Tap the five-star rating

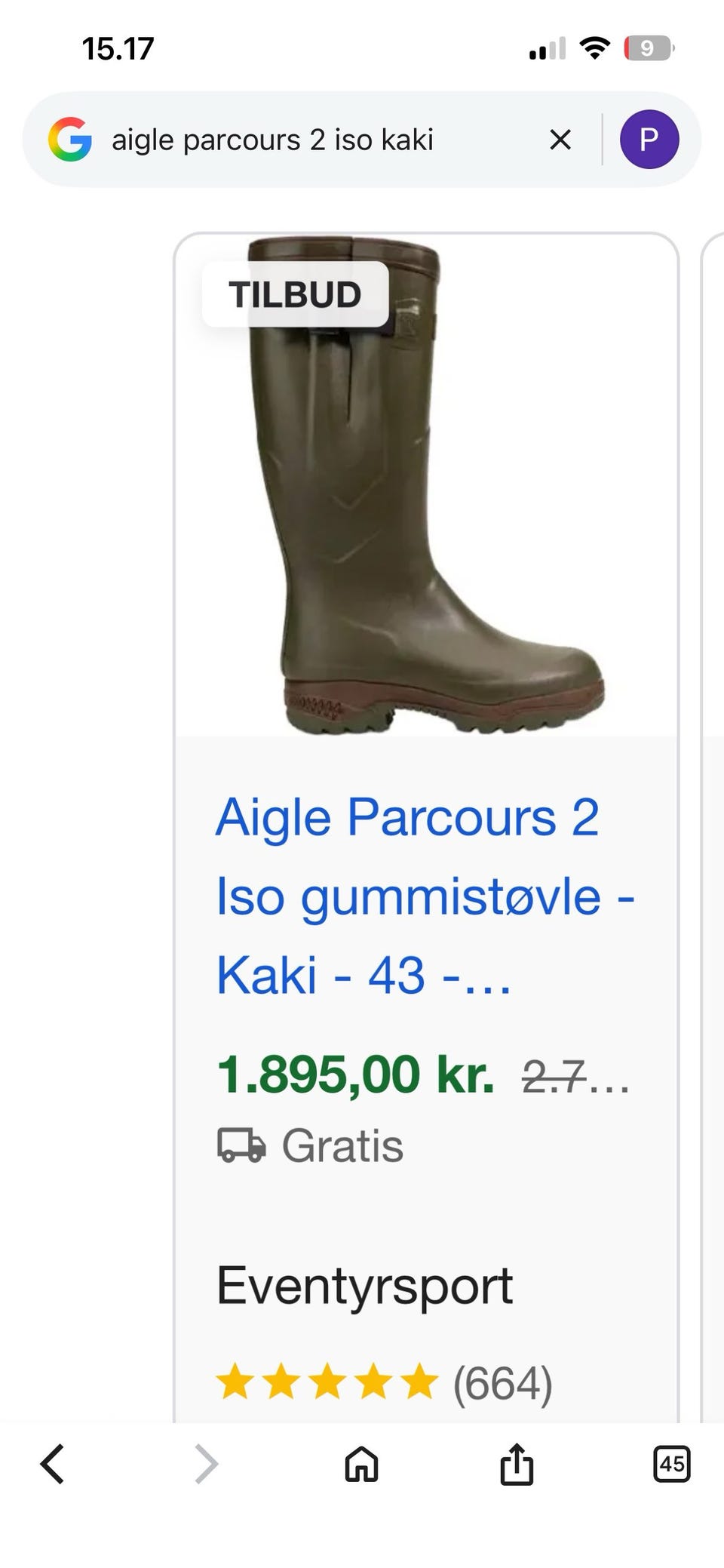pyautogui.click(x=327, y=1382)
